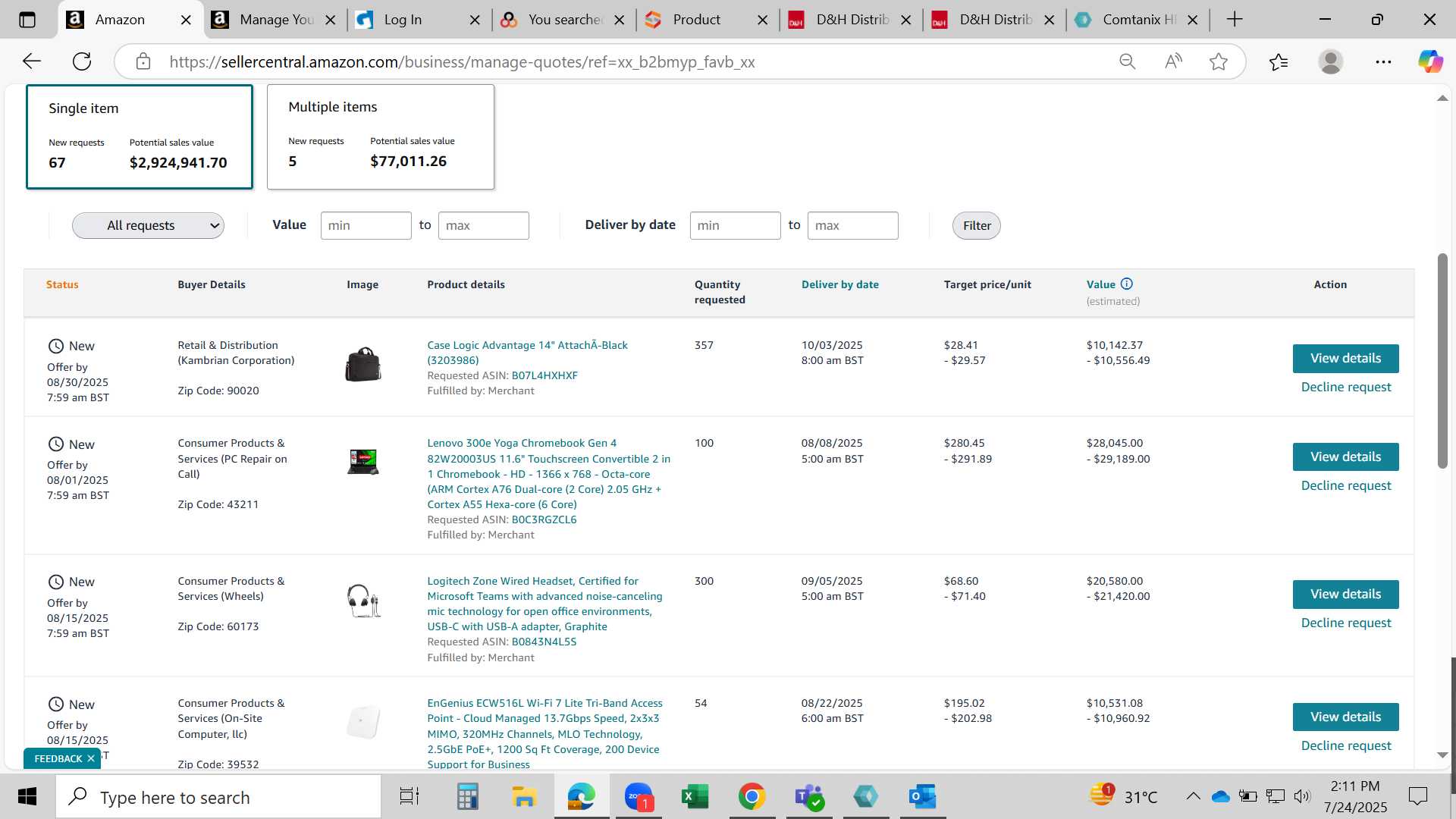Click the Windows taskbar search box
The width and height of the screenshot is (1456, 819).
219,796
